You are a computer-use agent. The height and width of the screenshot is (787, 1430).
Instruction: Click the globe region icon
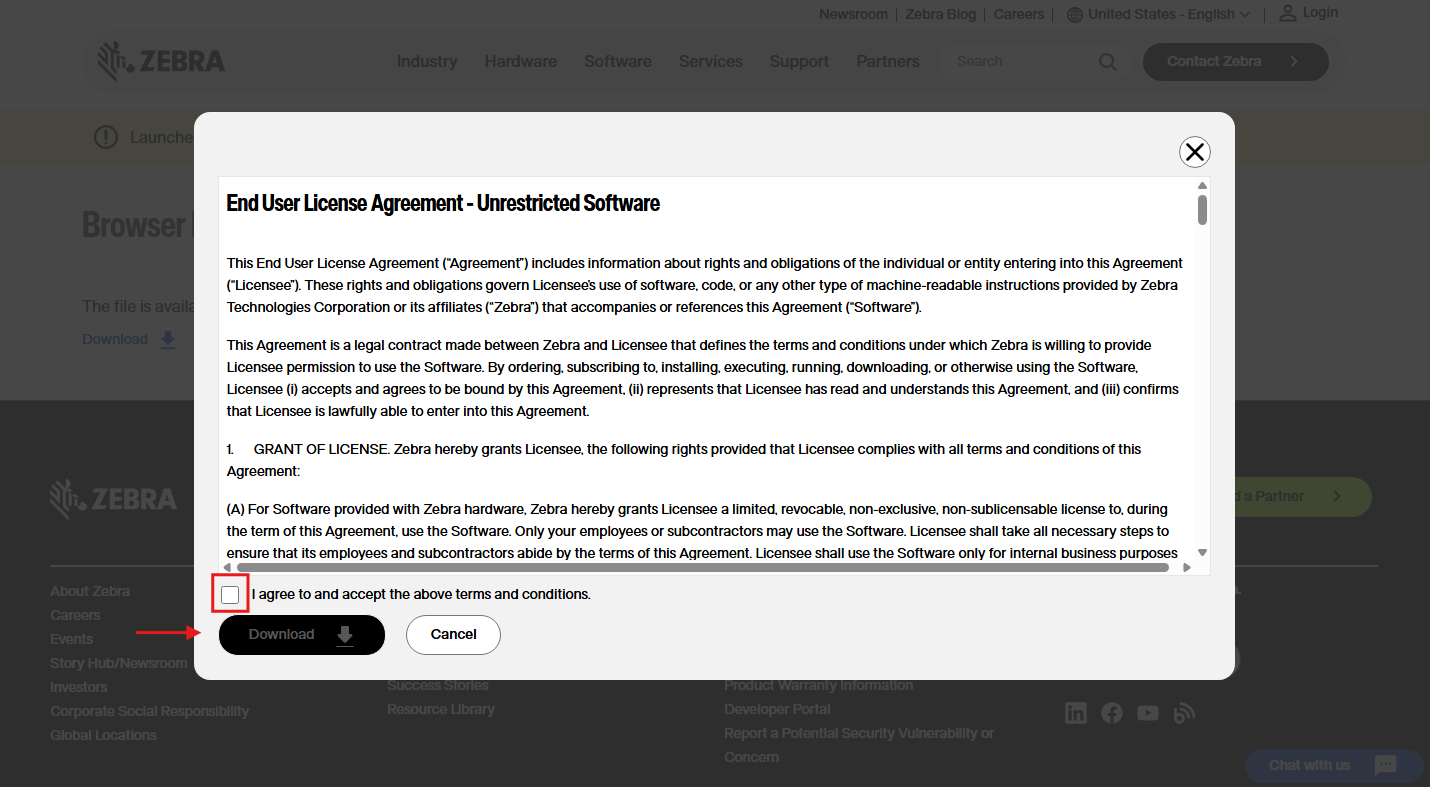coord(1075,15)
